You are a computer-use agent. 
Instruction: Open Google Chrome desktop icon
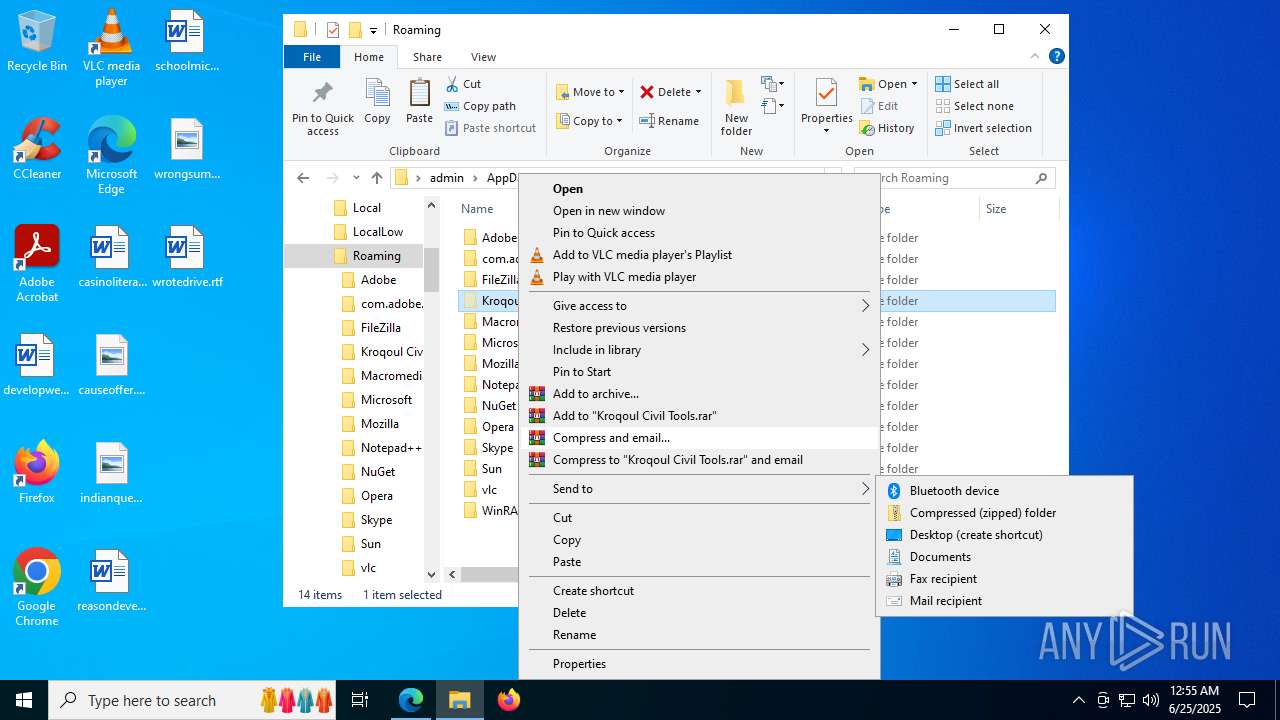click(x=37, y=588)
